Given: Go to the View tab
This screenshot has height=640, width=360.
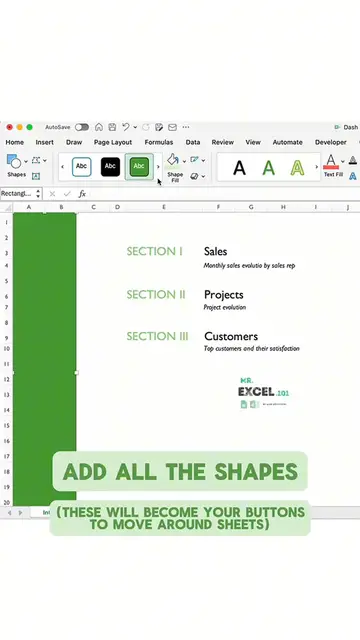Looking at the screenshot, I should (x=253, y=142).
